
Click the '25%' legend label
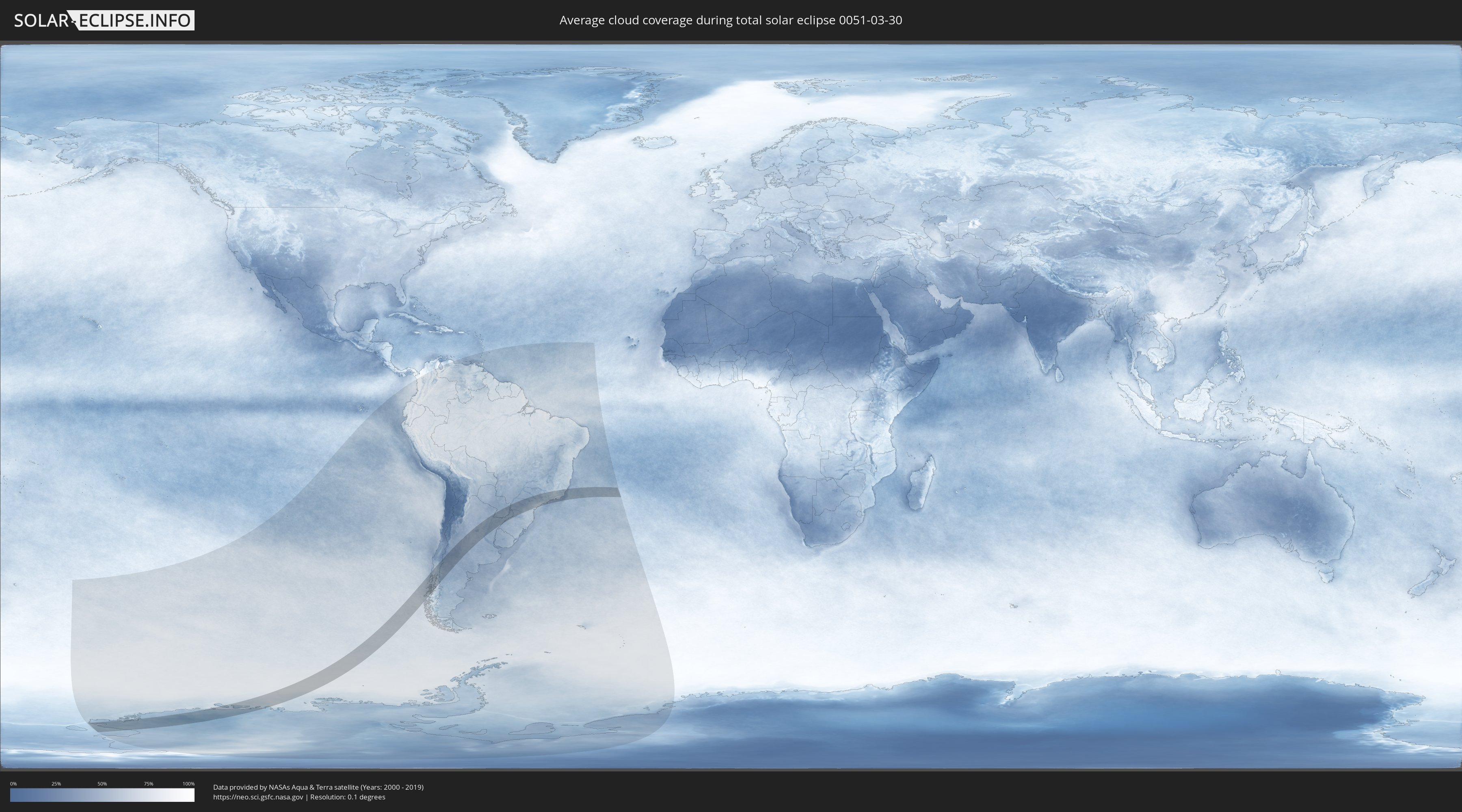[56, 784]
